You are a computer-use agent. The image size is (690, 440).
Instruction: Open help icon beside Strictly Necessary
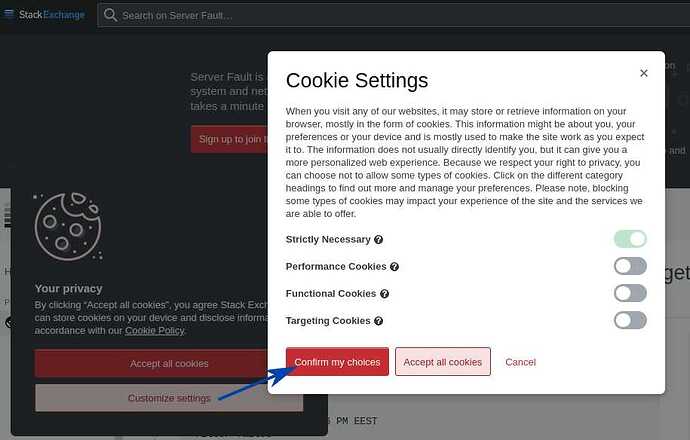tap(378, 239)
